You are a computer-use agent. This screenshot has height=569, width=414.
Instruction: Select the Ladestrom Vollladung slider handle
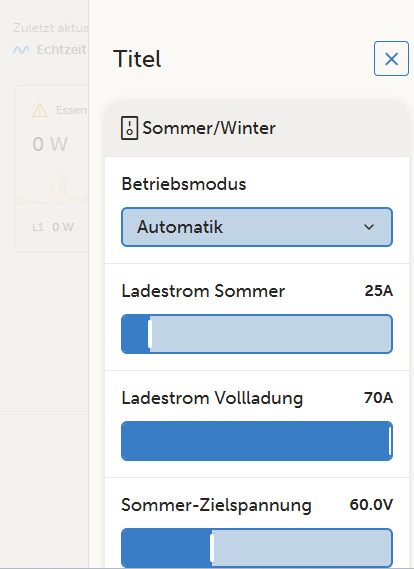tap(390, 441)
